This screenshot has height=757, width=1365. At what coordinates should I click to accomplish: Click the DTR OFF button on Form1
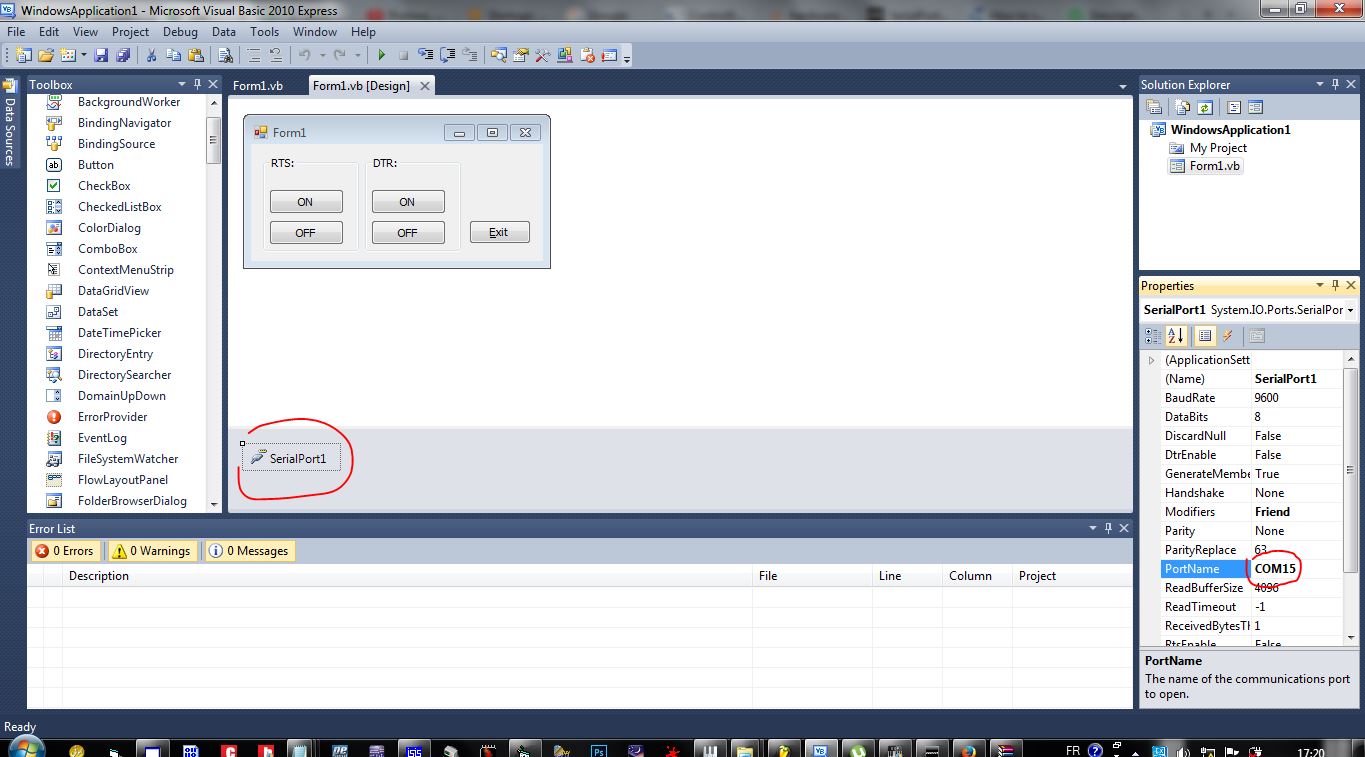coord(408,233)
